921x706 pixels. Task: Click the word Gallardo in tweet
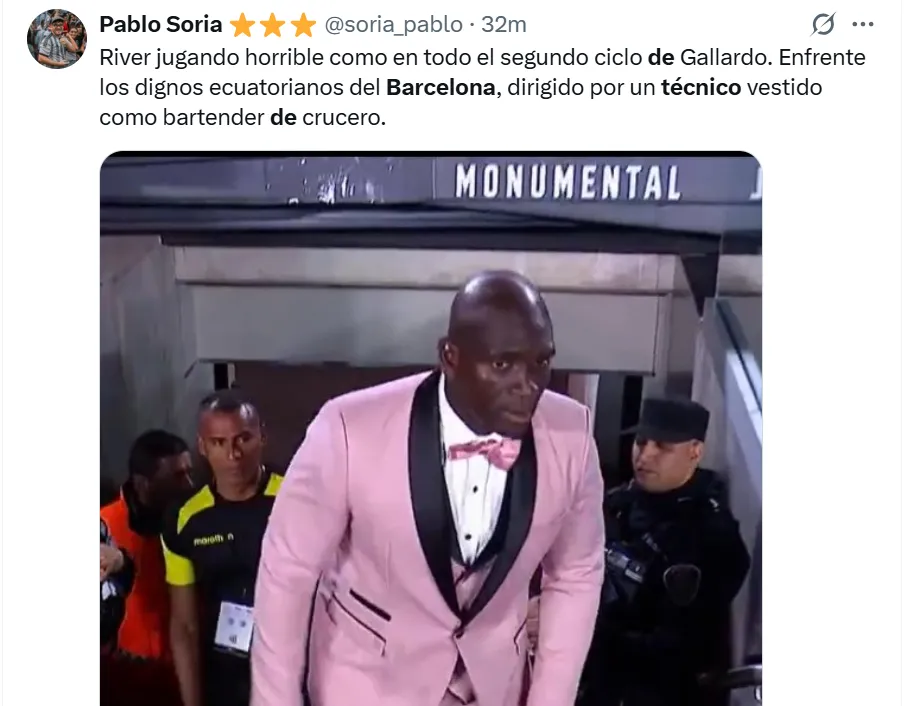point(724,58)
